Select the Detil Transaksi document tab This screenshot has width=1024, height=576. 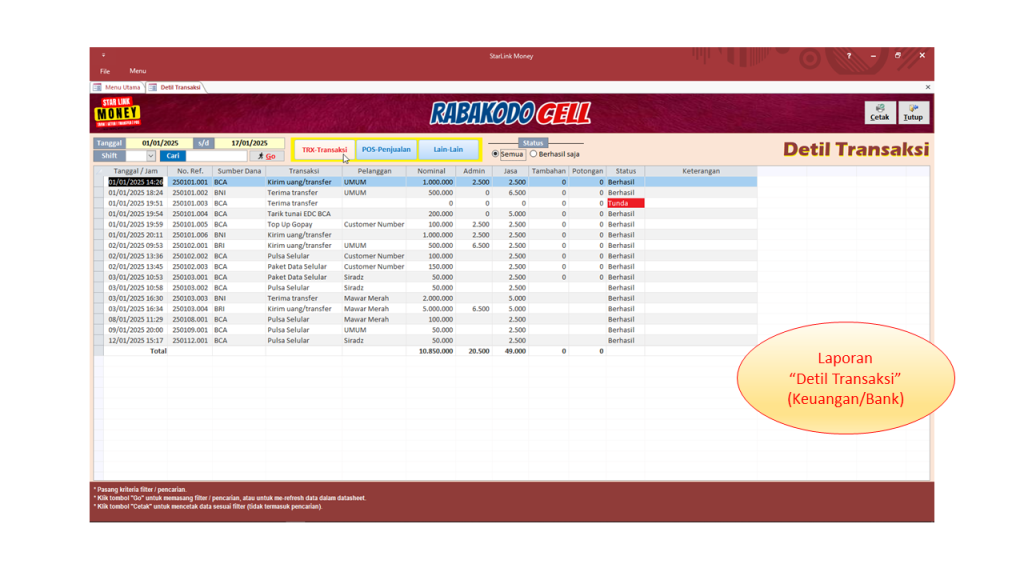point(176,87)
